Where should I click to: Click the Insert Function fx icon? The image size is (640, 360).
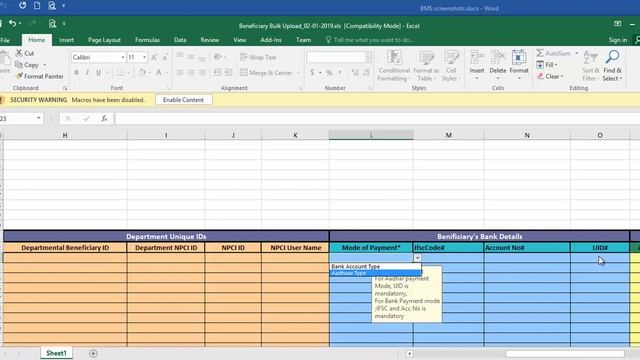pos(104,118)
